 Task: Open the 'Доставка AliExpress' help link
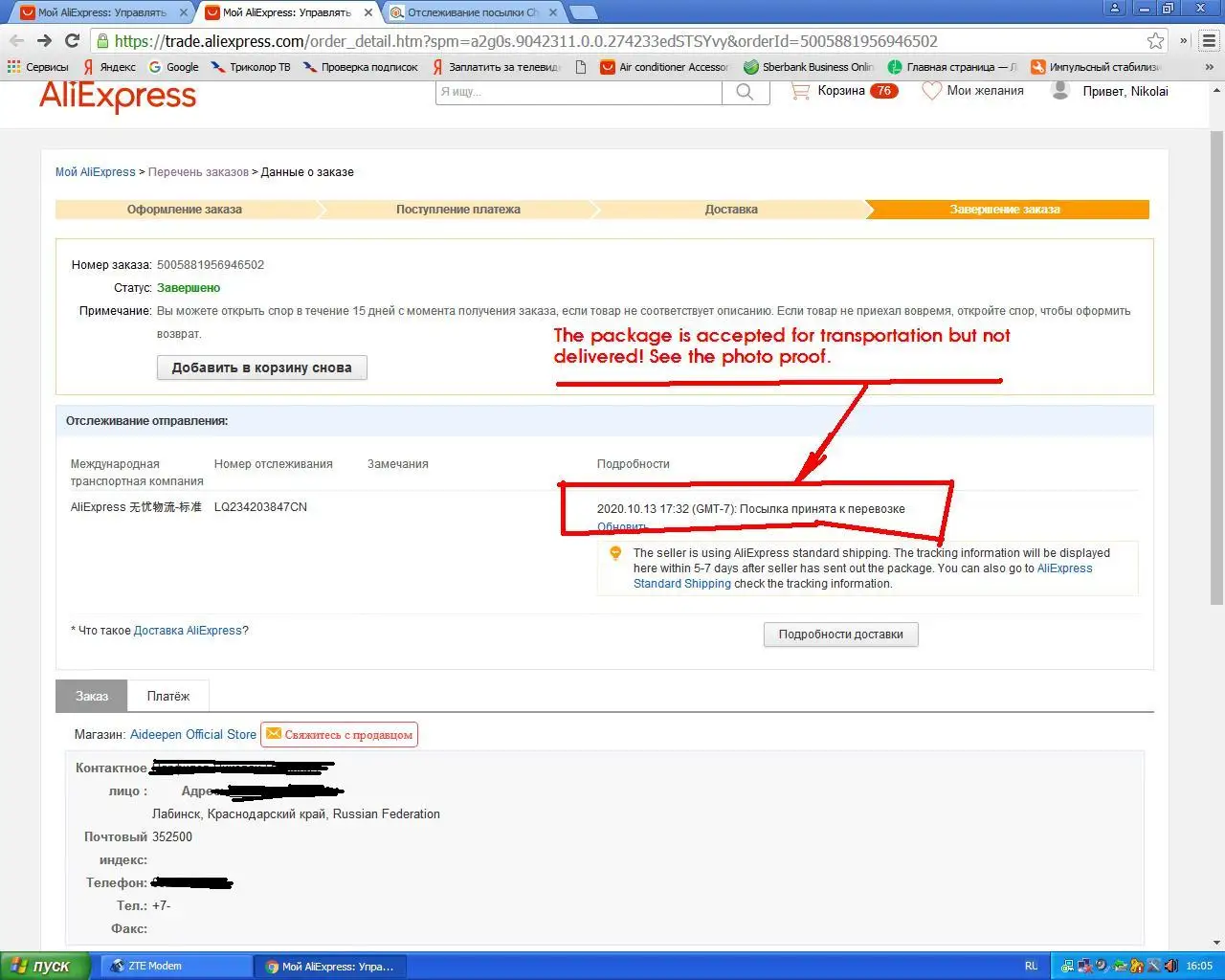pyautogui.click(x=188, y=631)
